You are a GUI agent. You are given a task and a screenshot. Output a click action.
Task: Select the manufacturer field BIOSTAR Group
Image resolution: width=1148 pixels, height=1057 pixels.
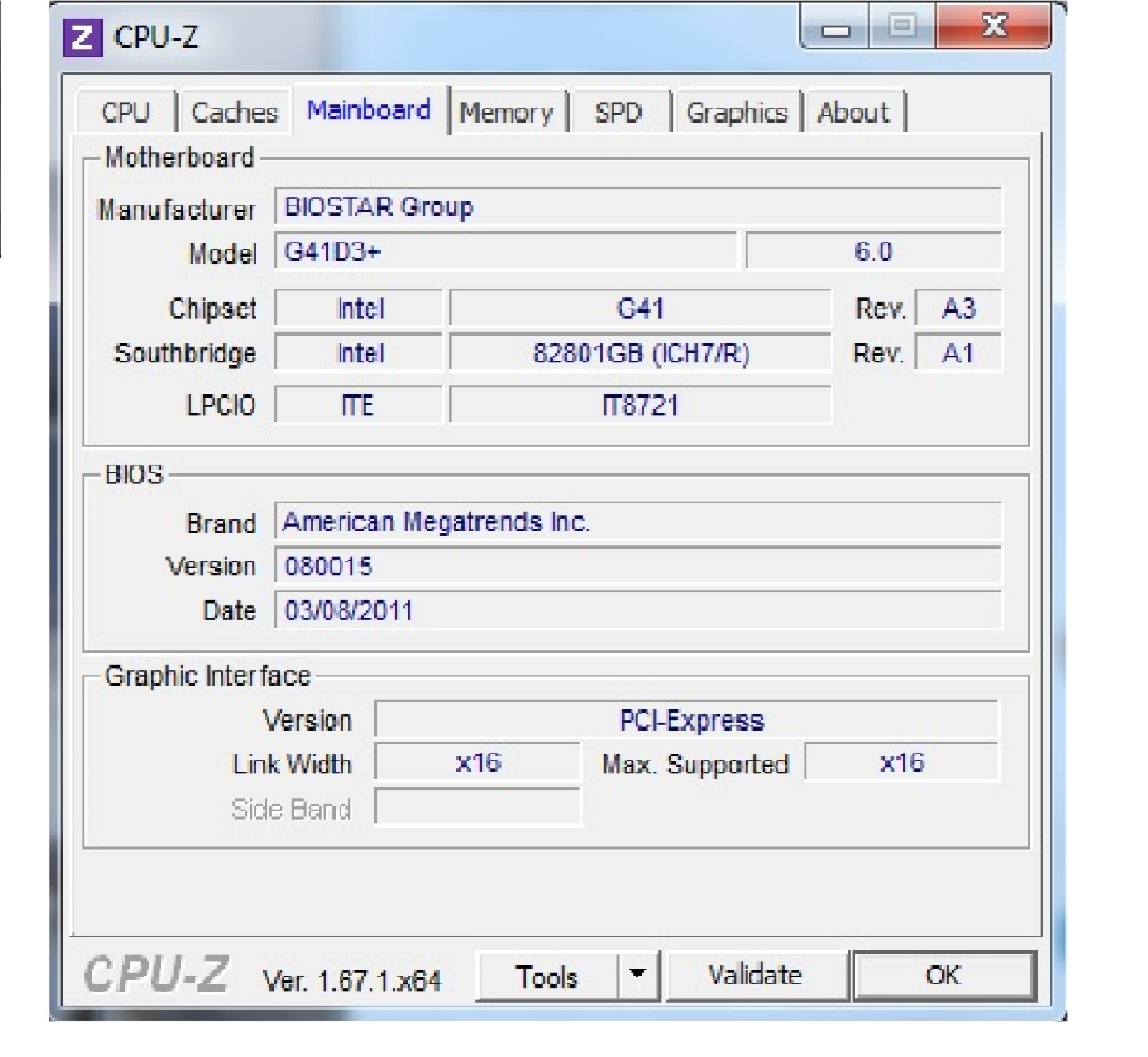pos(638,206)
